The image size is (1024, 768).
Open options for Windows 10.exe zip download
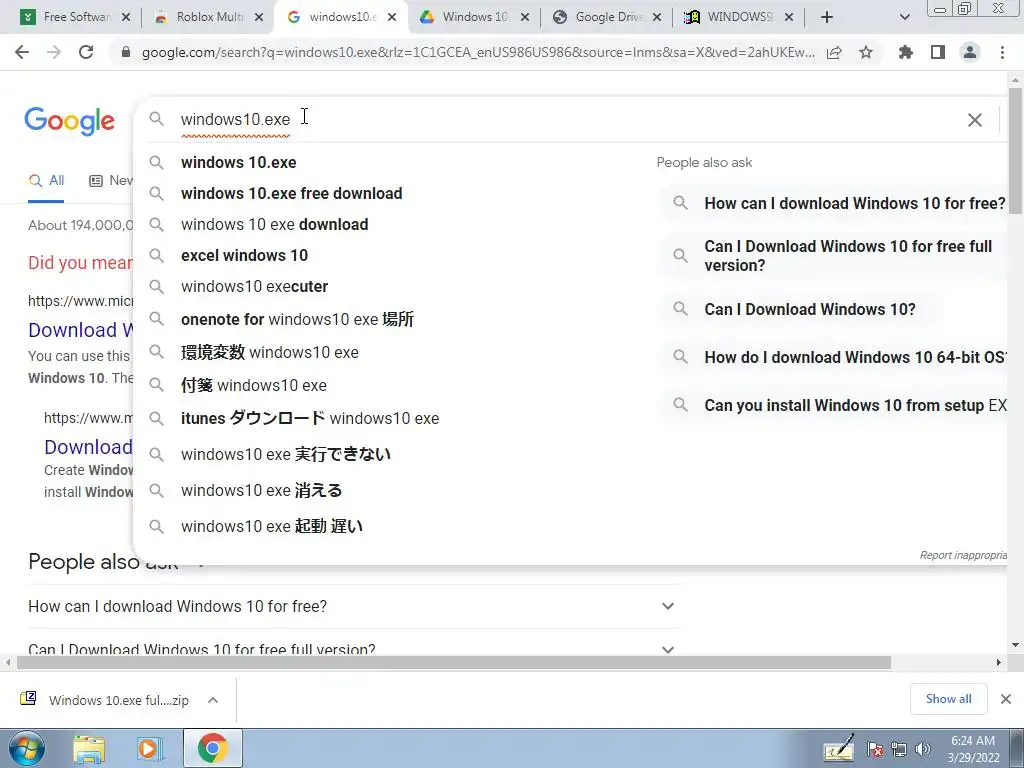coord(213,700)
